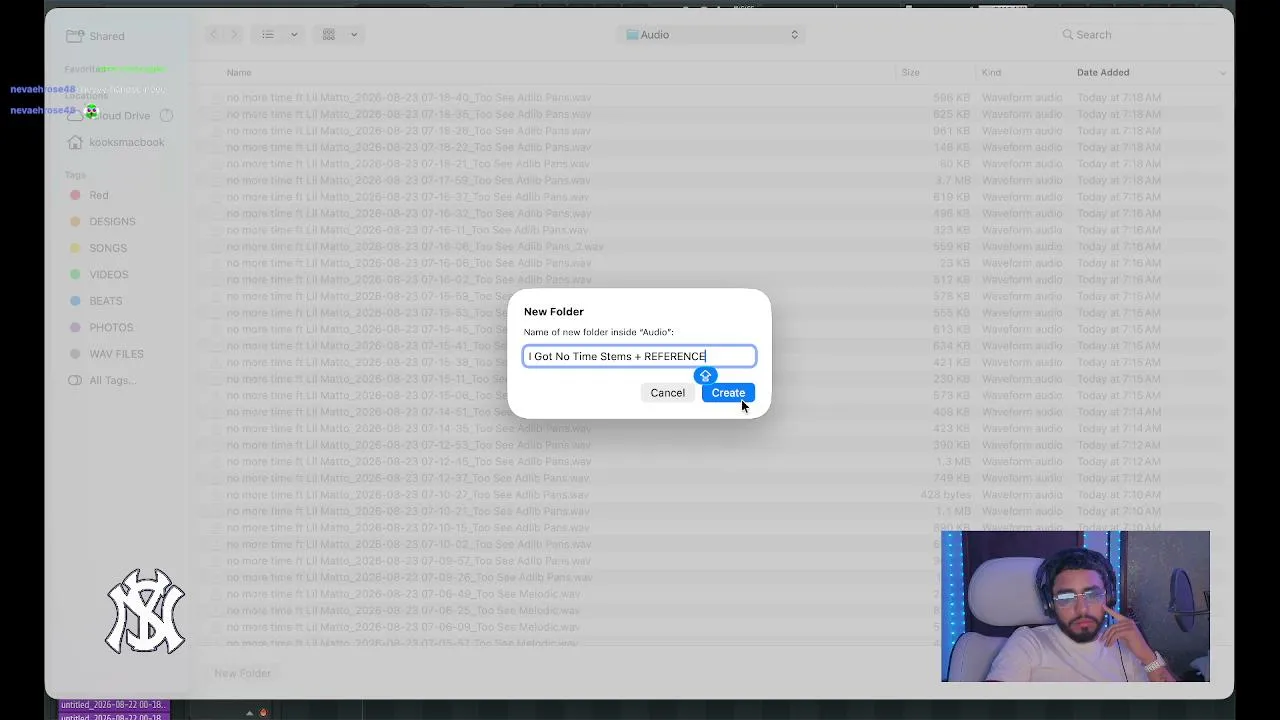
Task: Click the 60 KB size cell
Action: click(x=955, y=164)
